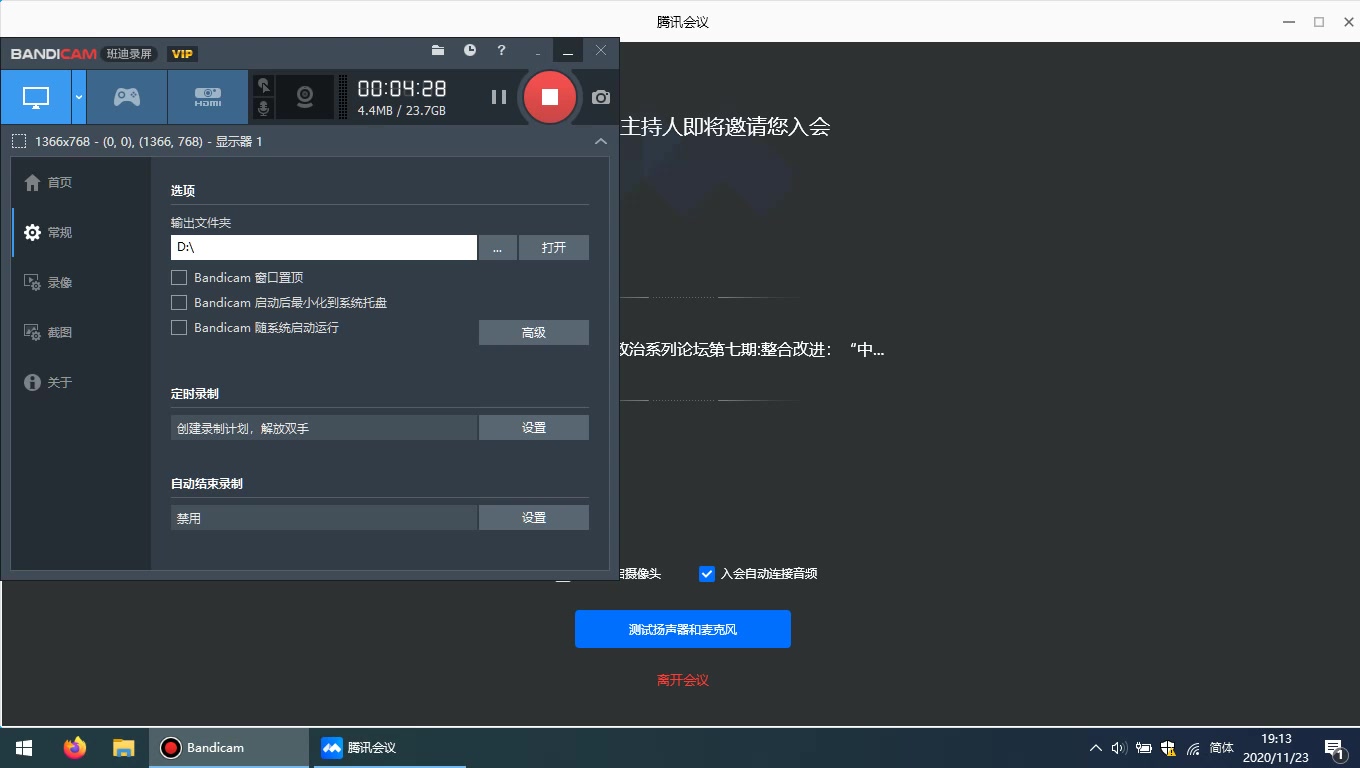Open the output folder icon in title bar
This screenshot has height=768, width=1360.
coord(438,50)
